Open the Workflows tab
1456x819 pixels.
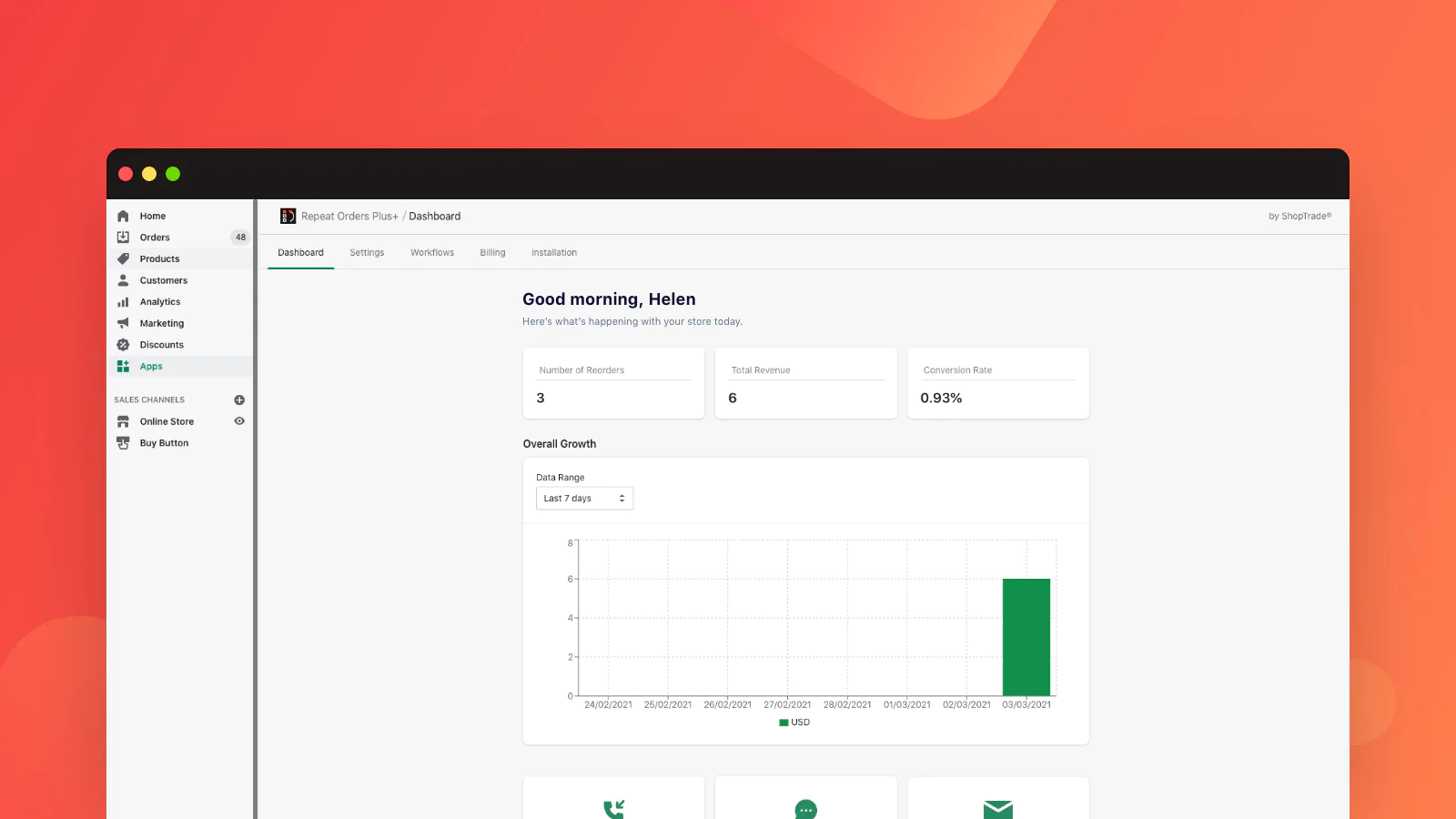coord(432,252)
